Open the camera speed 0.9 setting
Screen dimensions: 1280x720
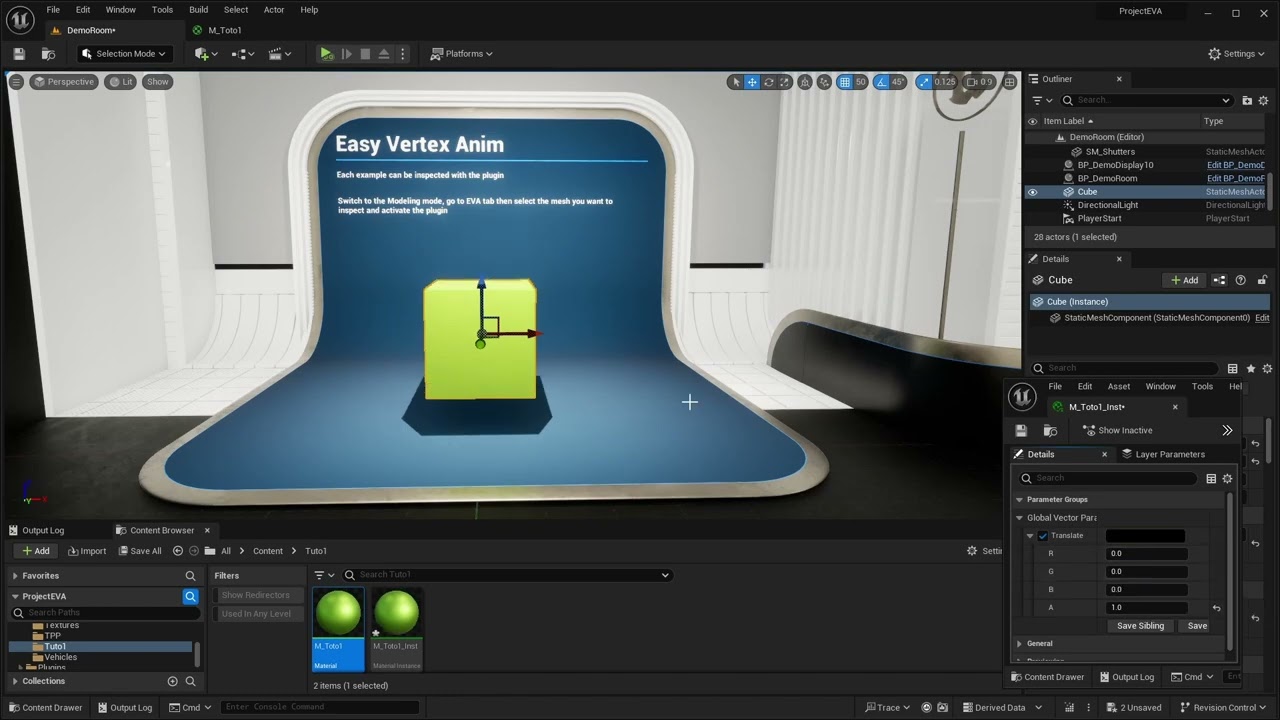(x=980, y=82)
